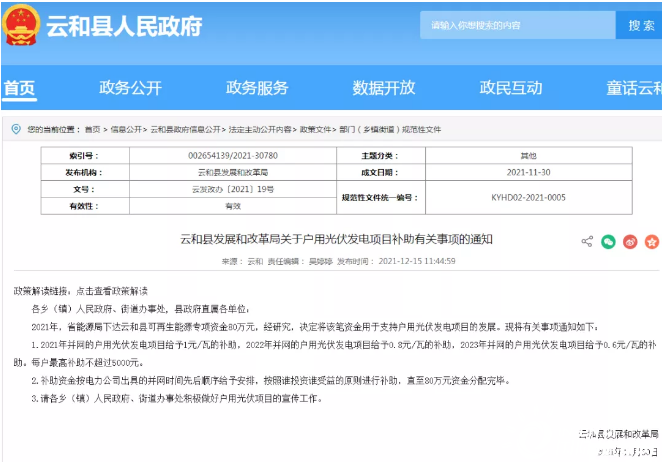Switch to the 政务服务 tab

point(257,87)
